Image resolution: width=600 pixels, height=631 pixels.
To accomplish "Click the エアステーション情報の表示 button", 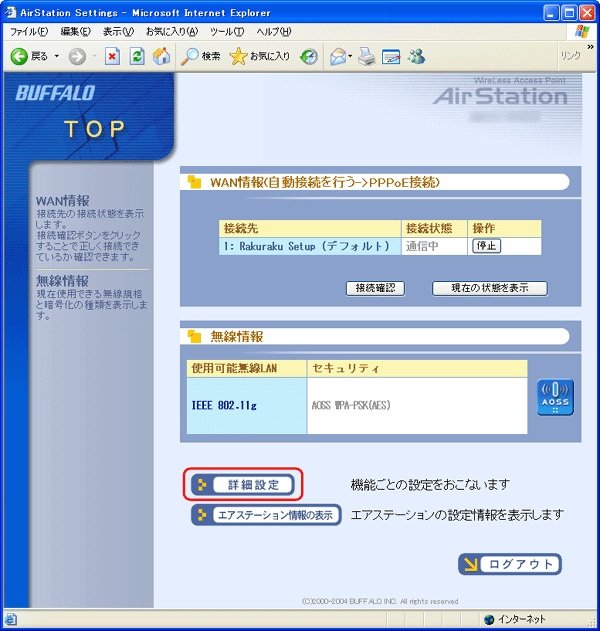I will coord(266,515).
